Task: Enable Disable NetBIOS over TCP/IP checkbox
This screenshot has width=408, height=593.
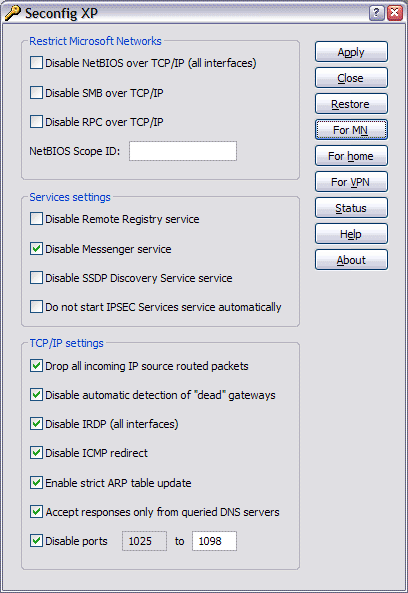Action: click(x=36, y=63)
